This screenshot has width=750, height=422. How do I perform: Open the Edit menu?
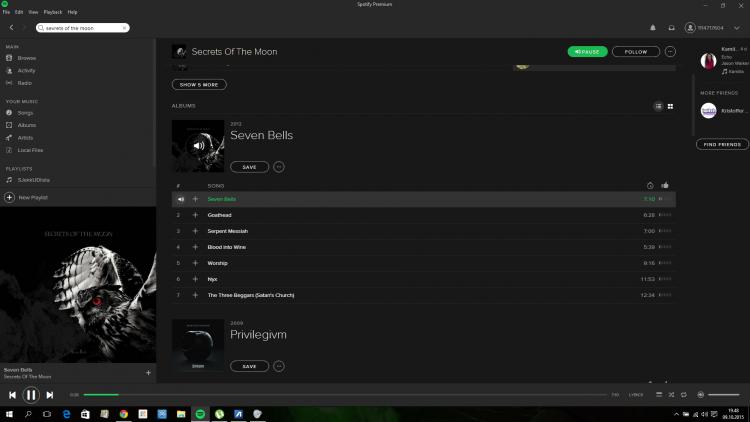coord(19,12)
